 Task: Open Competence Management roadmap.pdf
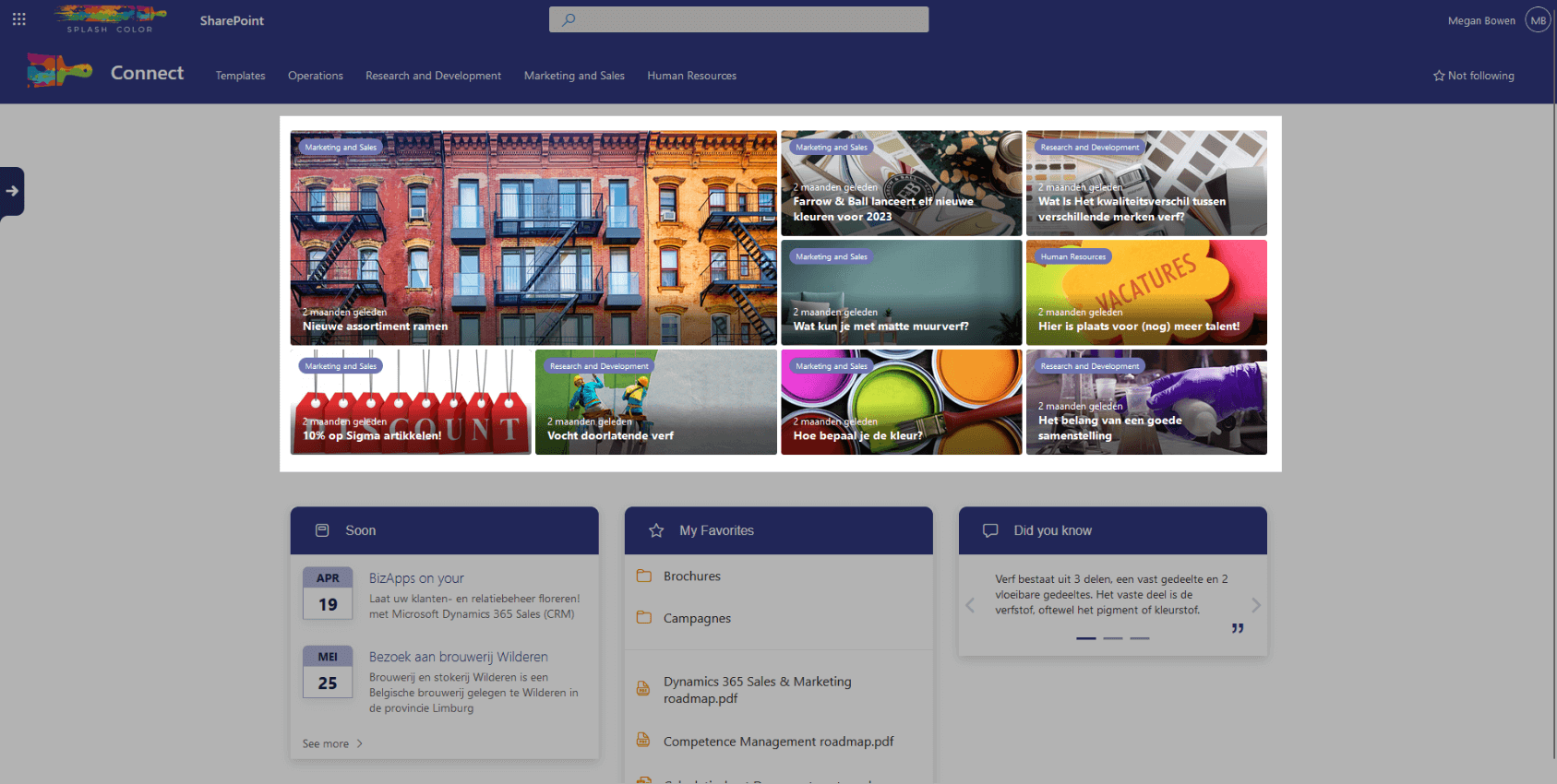[x=779, y=742]
